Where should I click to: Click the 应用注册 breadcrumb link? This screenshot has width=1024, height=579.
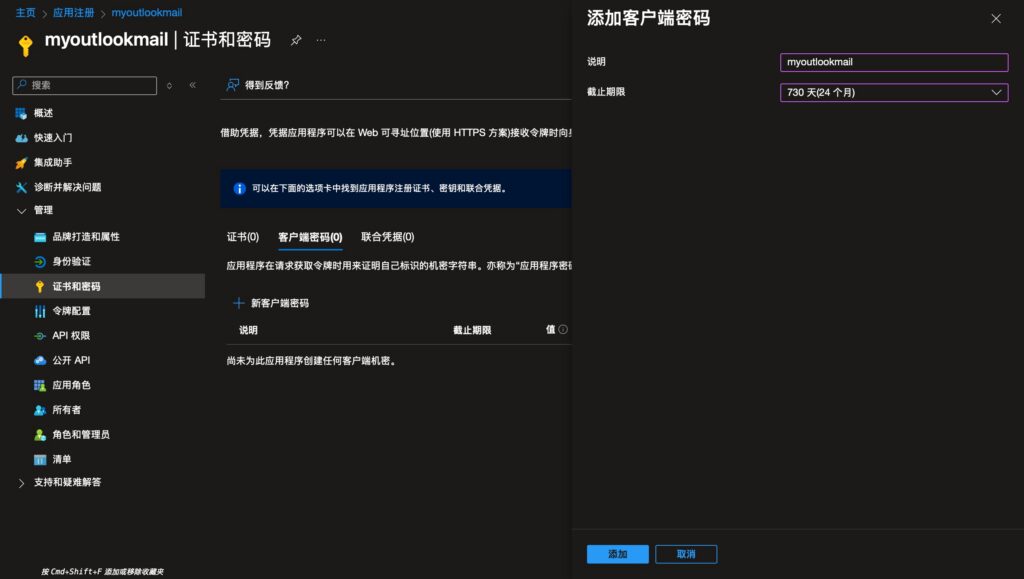click(x=73, y=13)
